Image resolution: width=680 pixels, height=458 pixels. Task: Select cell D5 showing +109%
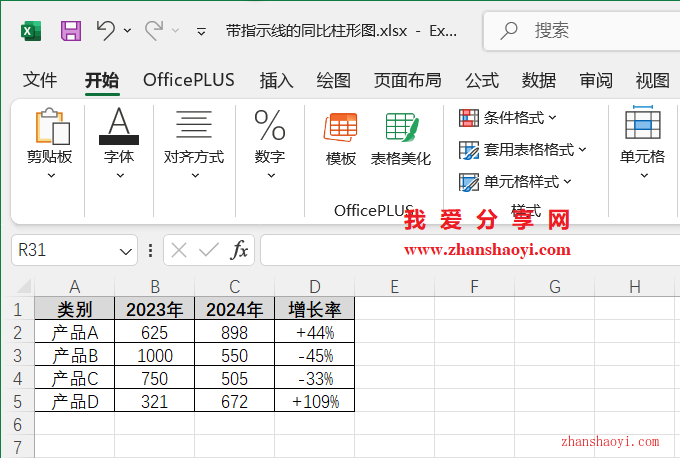pyautogui.click(x=314, y=401)
